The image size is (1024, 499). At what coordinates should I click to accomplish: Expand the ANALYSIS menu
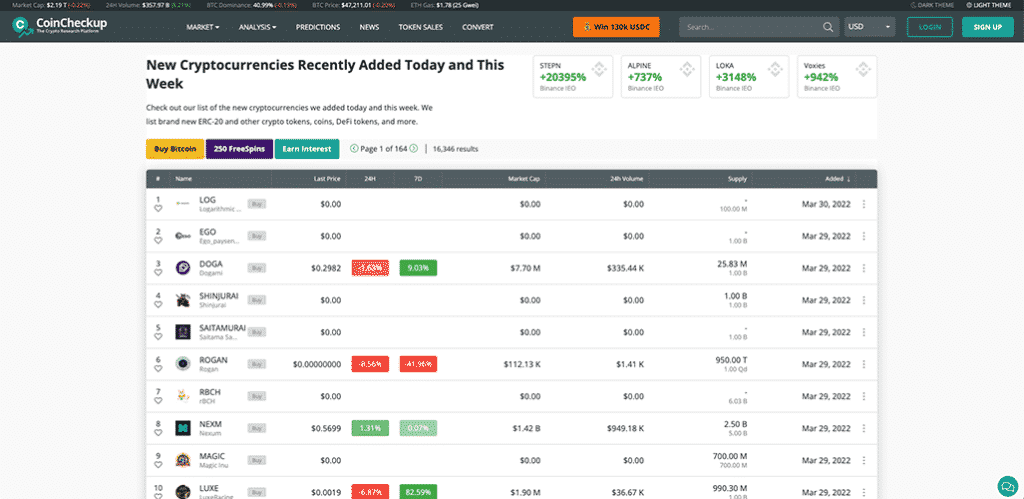point(257,27)
